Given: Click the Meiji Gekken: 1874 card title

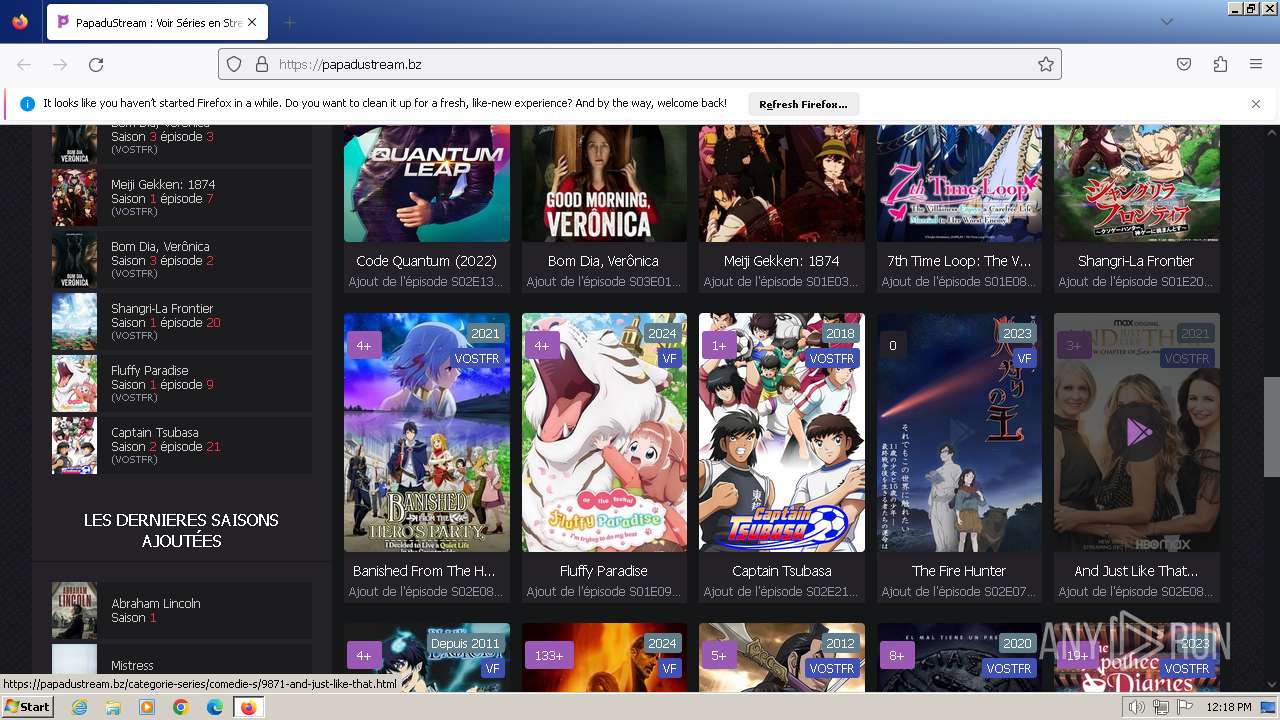Looking at the screenshot, I should 782,261.
